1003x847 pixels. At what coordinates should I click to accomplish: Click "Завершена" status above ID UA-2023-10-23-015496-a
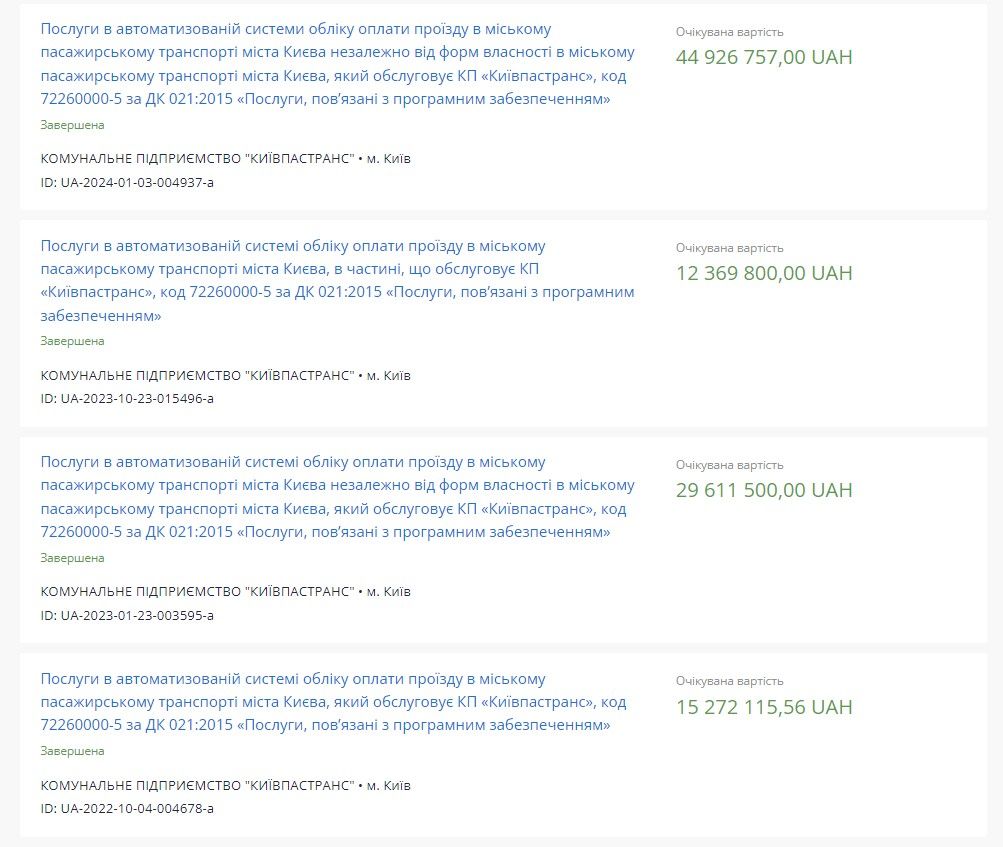pyautogui.click(x=72, y=341)
